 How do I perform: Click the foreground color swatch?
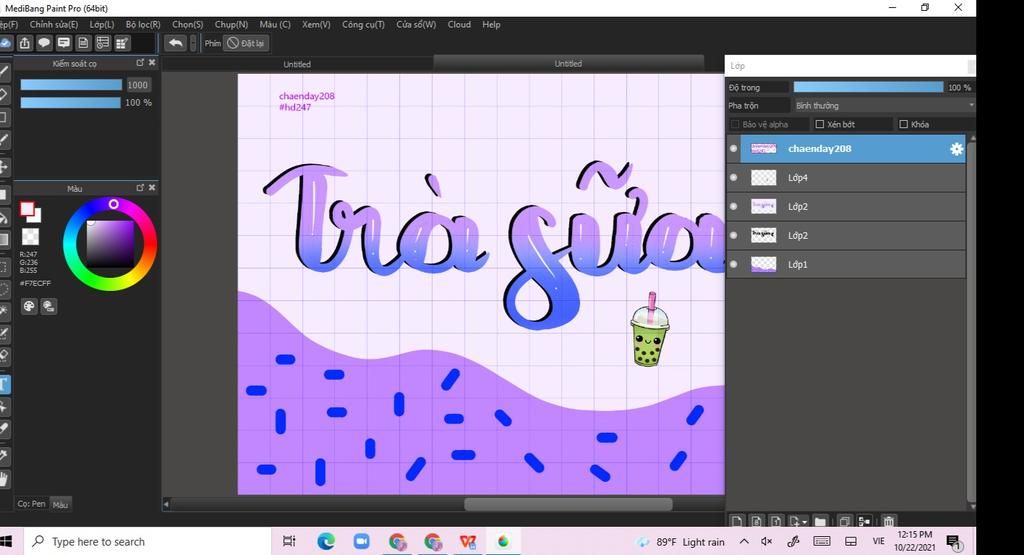point(27,209)
